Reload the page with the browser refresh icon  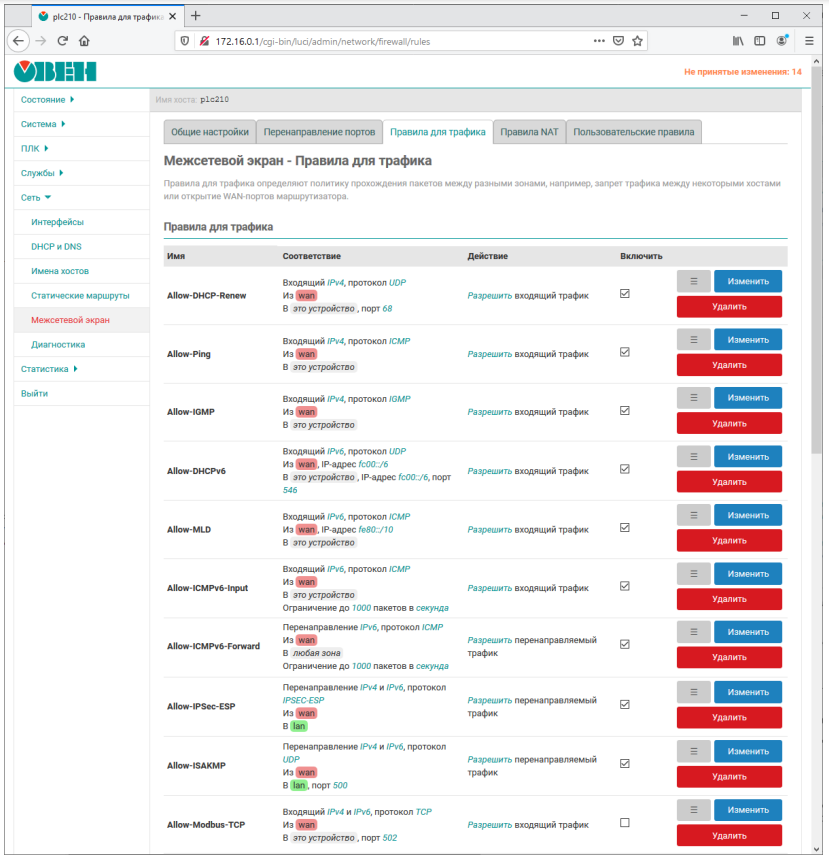coord(62,41)
